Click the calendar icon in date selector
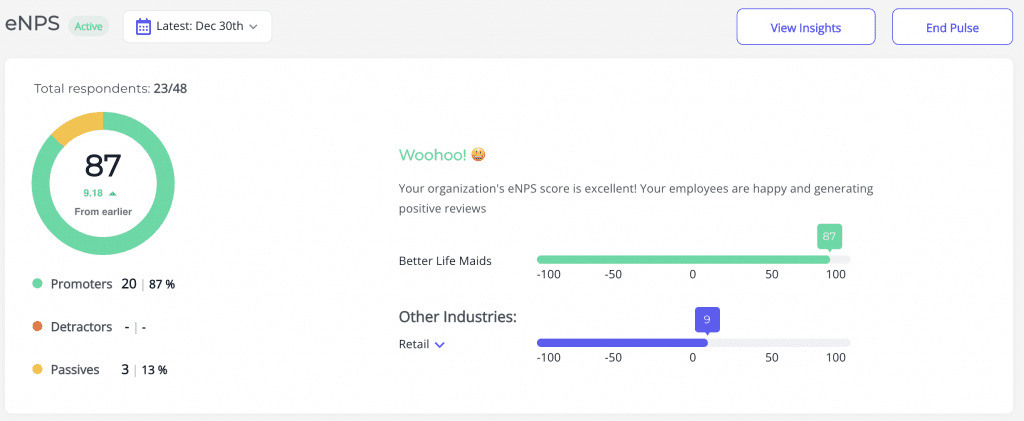1024x421 pixels. (143, 27)
